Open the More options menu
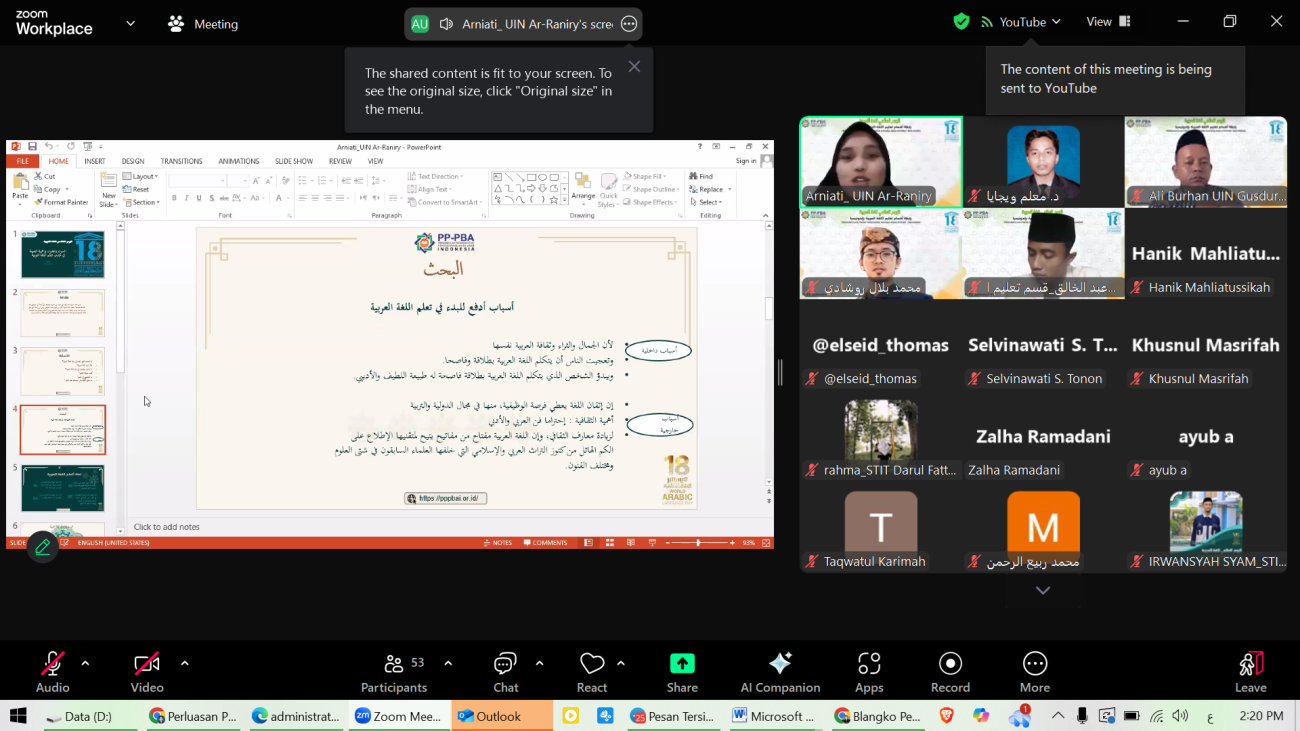1300x731 pixels. tap(1034, 672)
